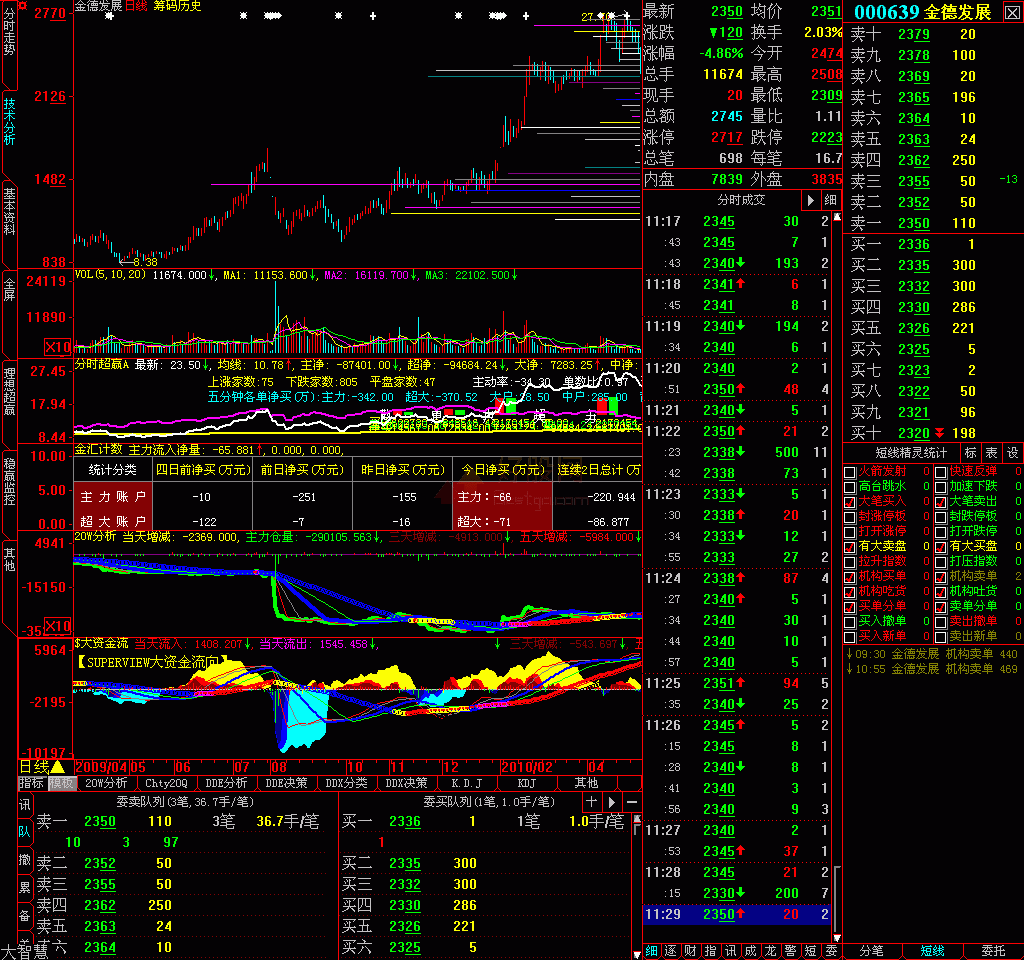Open the 技术分析 left sidebar tab
The height and width of the screenshot is (960, 1024).
[9, 122]
